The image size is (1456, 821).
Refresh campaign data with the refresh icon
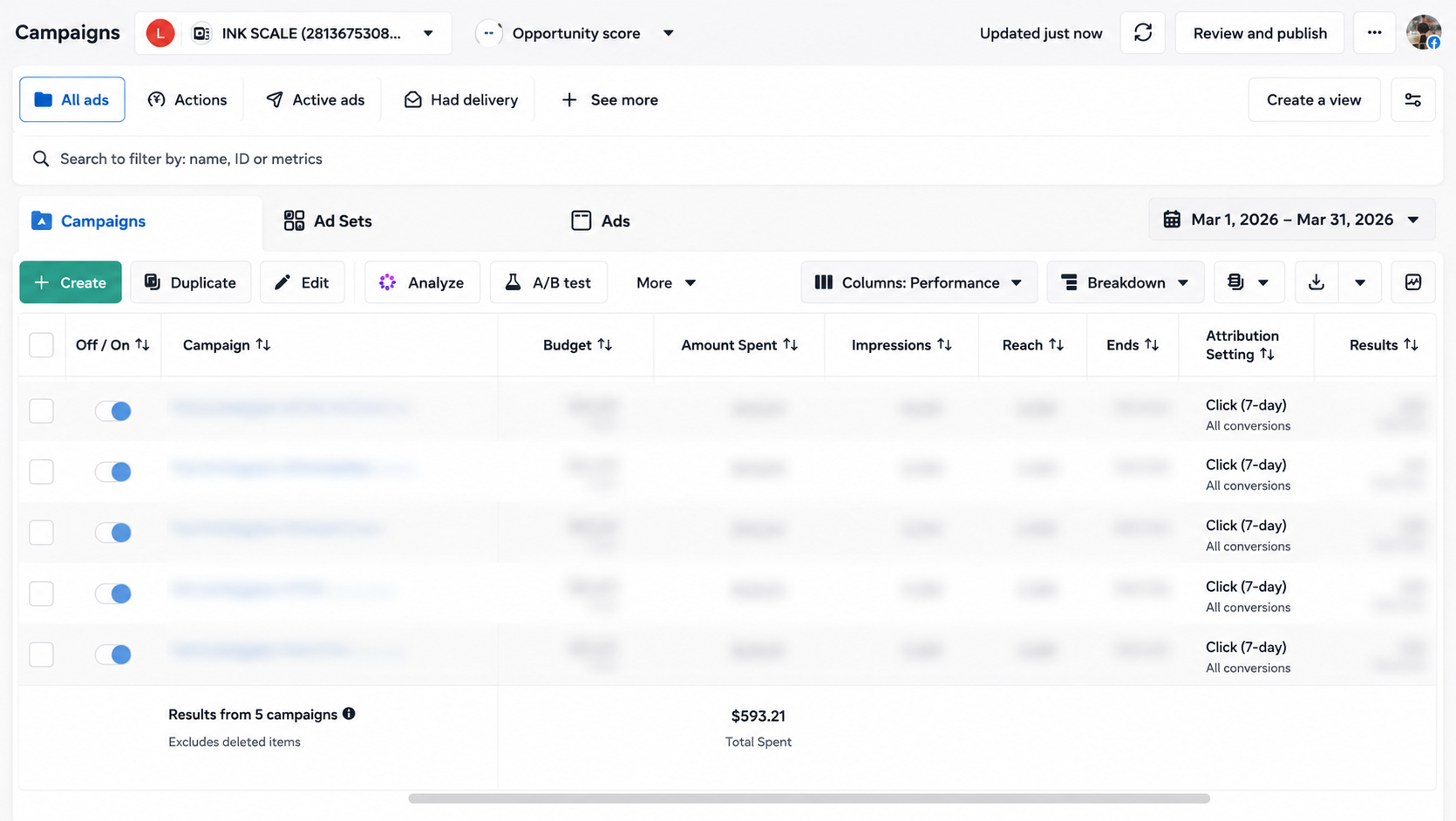tap(1142, 33)
